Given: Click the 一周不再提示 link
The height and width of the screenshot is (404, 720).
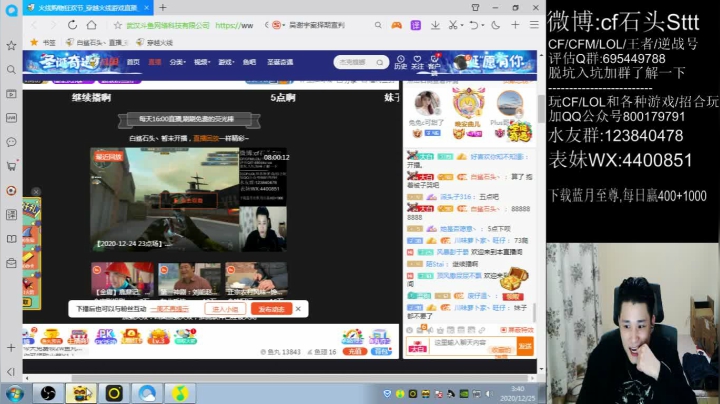Looking at the screenshot, I should pyautogui.click(x=169, y=309).
